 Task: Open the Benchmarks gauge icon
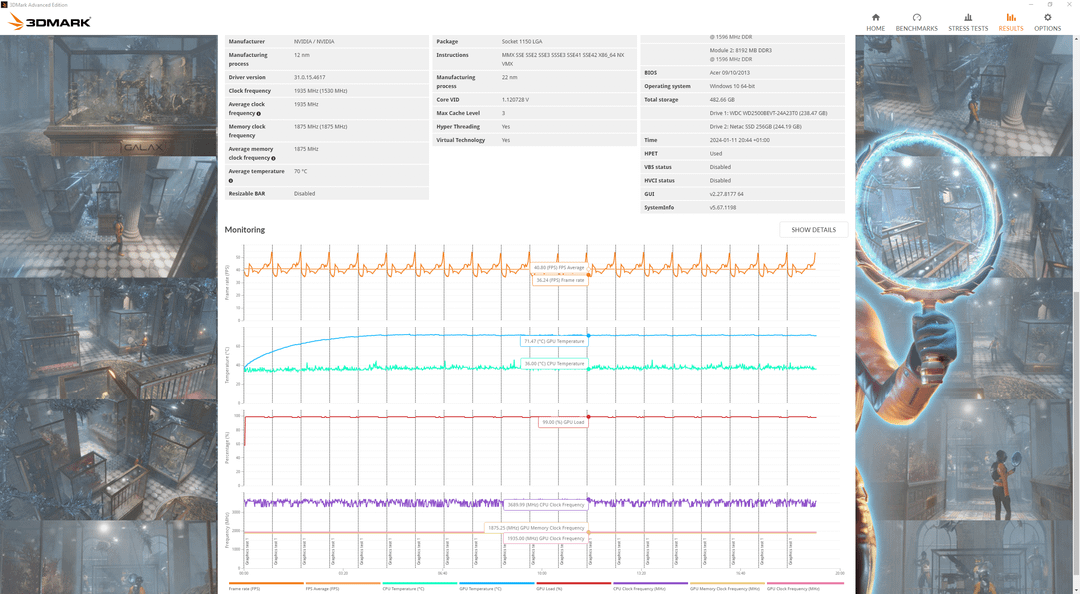[x=917, y=17]
